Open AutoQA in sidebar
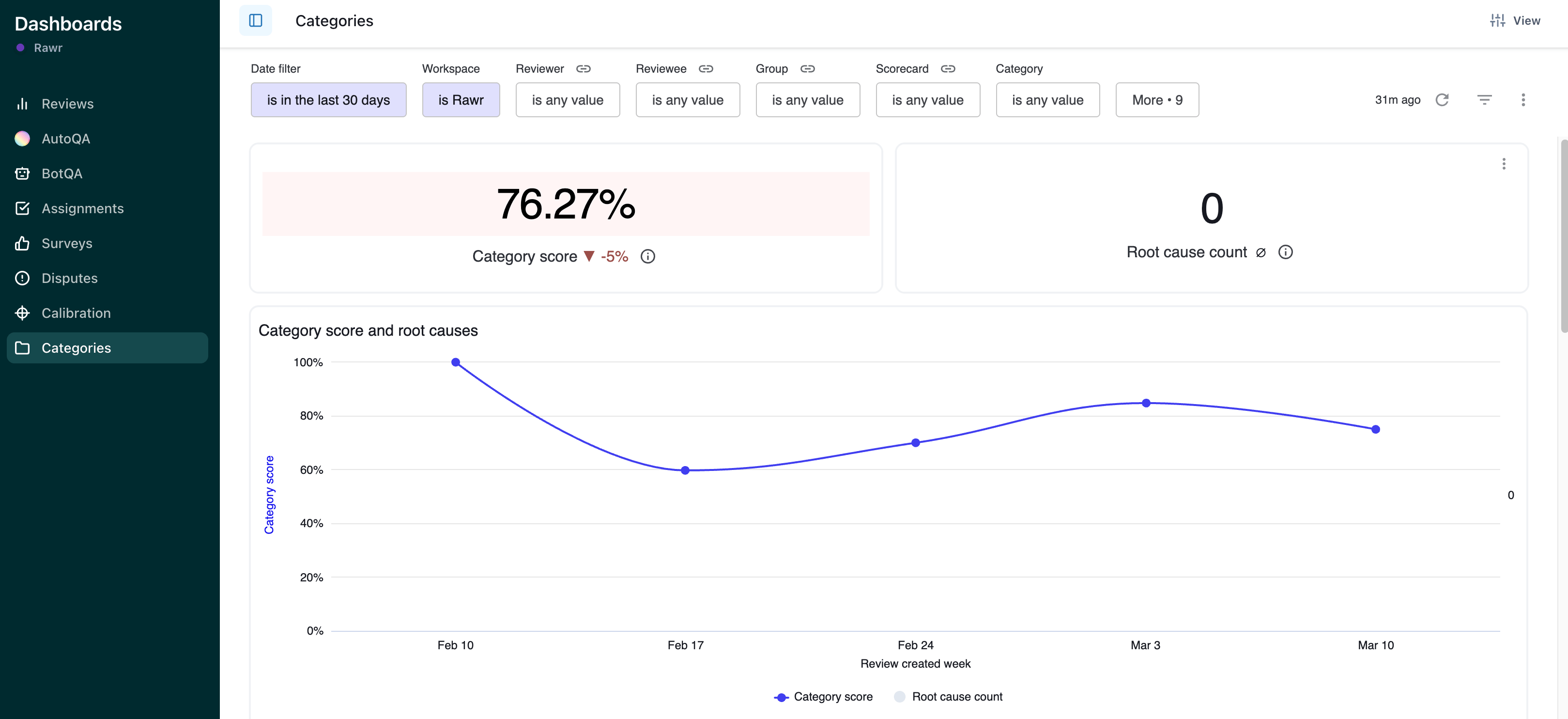 pyautogui.click(x=66, y=139)
